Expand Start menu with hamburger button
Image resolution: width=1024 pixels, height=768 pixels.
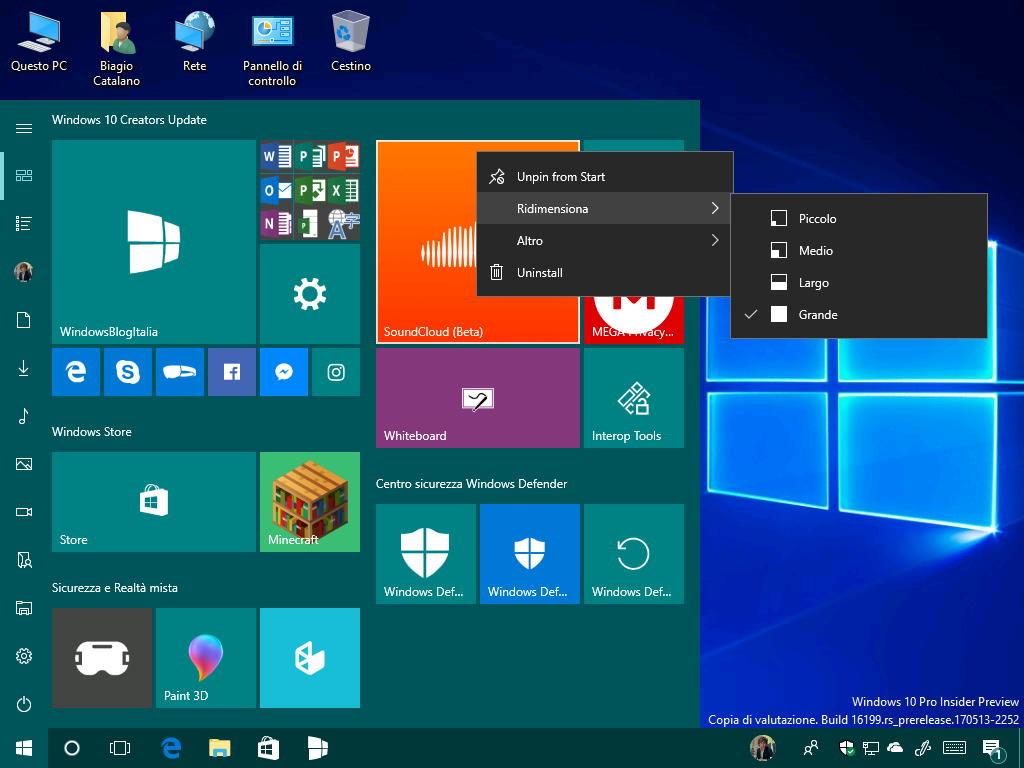click(24, 128)
